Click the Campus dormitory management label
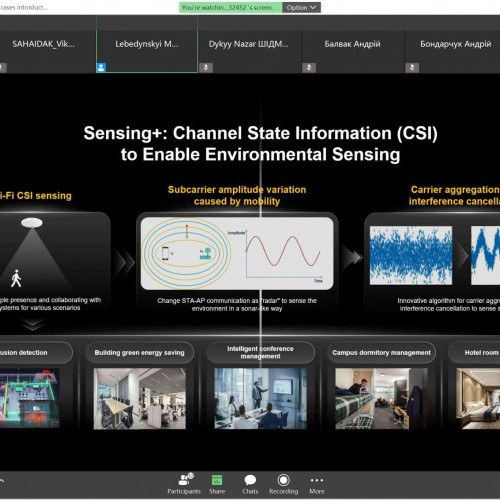This screenshot has height=500, width=500. pyautogui.click(x=381, y=353)
